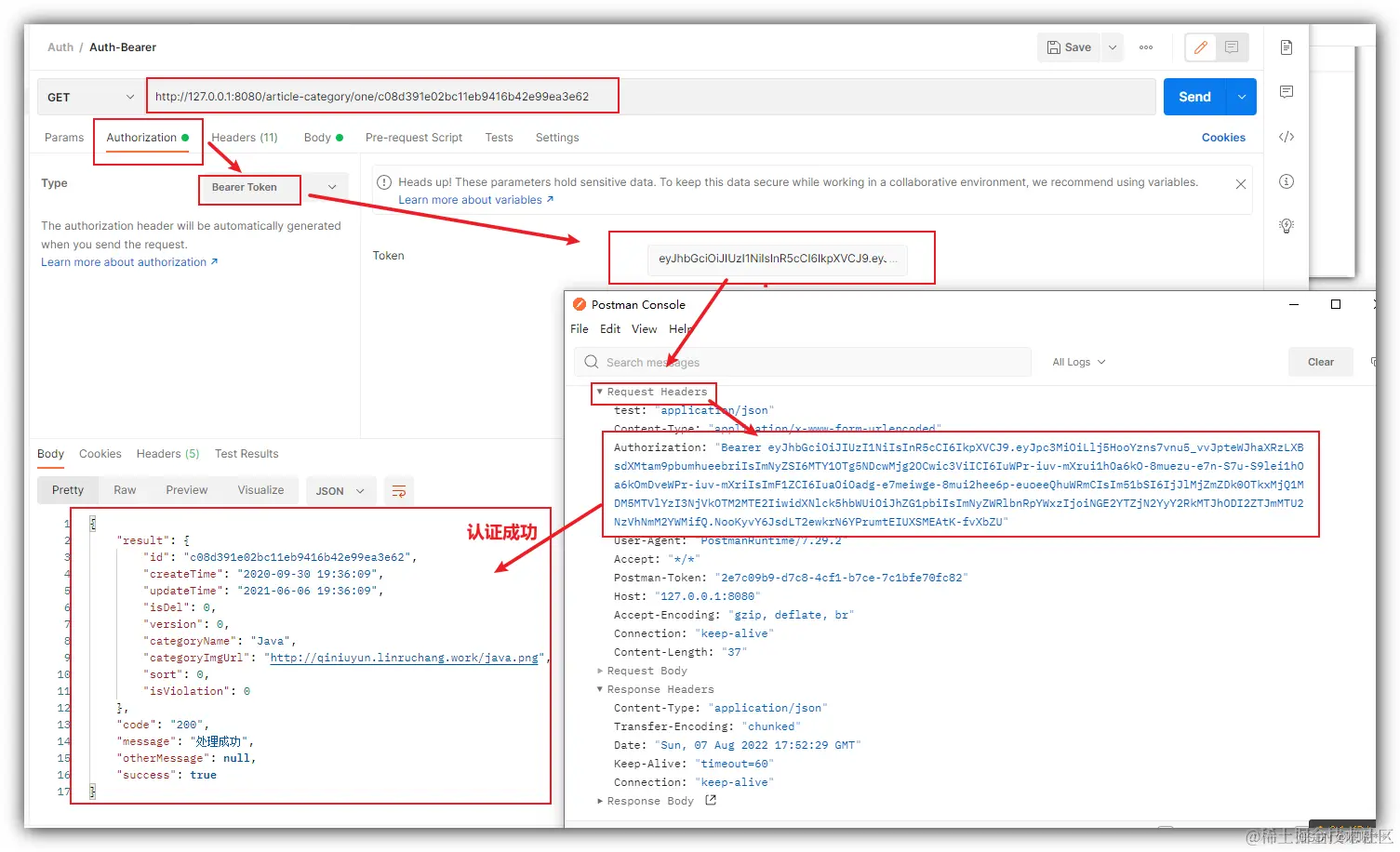Open the comments icon in right sidebar
1400x852 pixels.
(1287, 92)
